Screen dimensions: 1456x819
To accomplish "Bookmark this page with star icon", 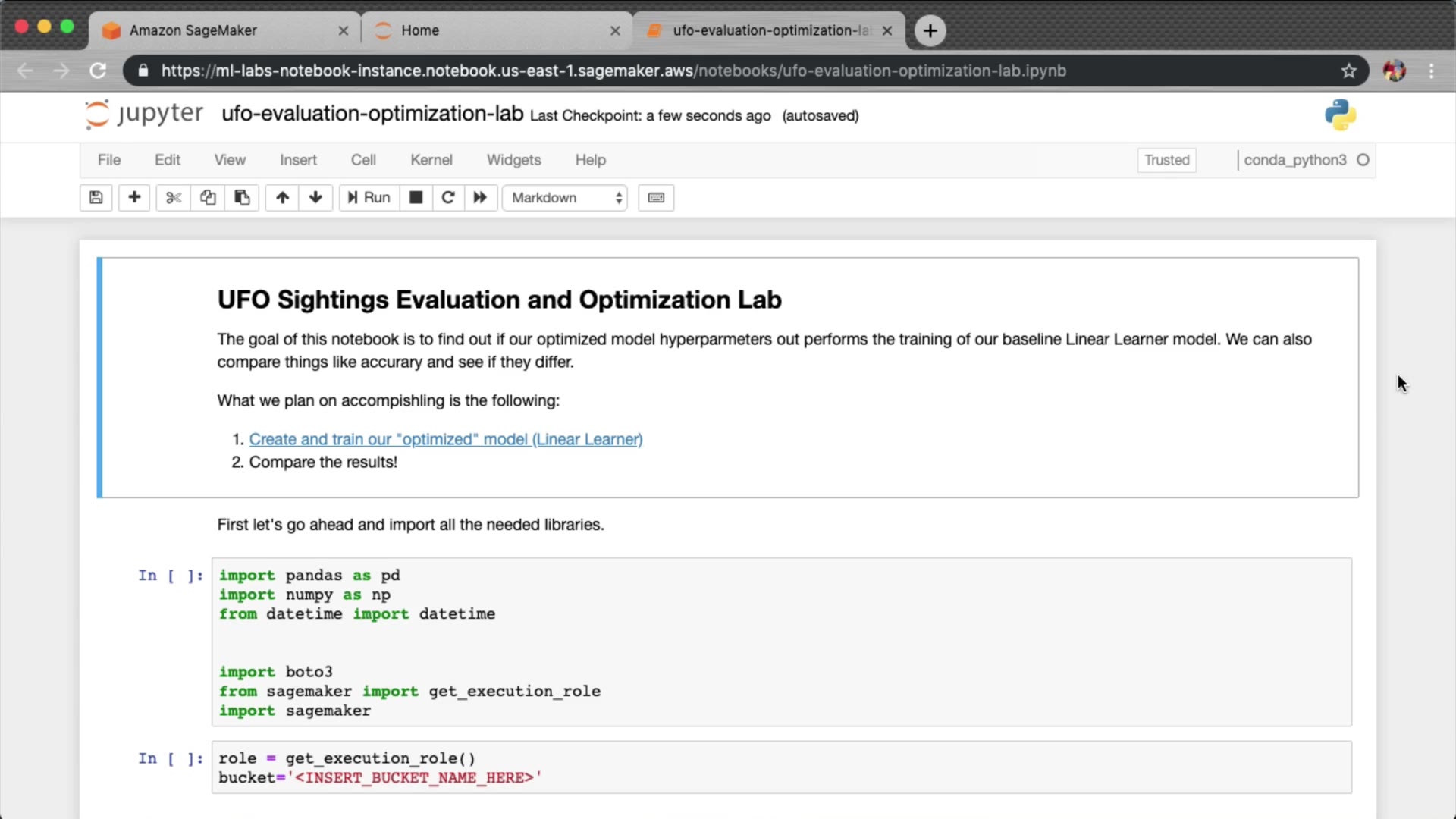I will click(x=1348, y=71).
